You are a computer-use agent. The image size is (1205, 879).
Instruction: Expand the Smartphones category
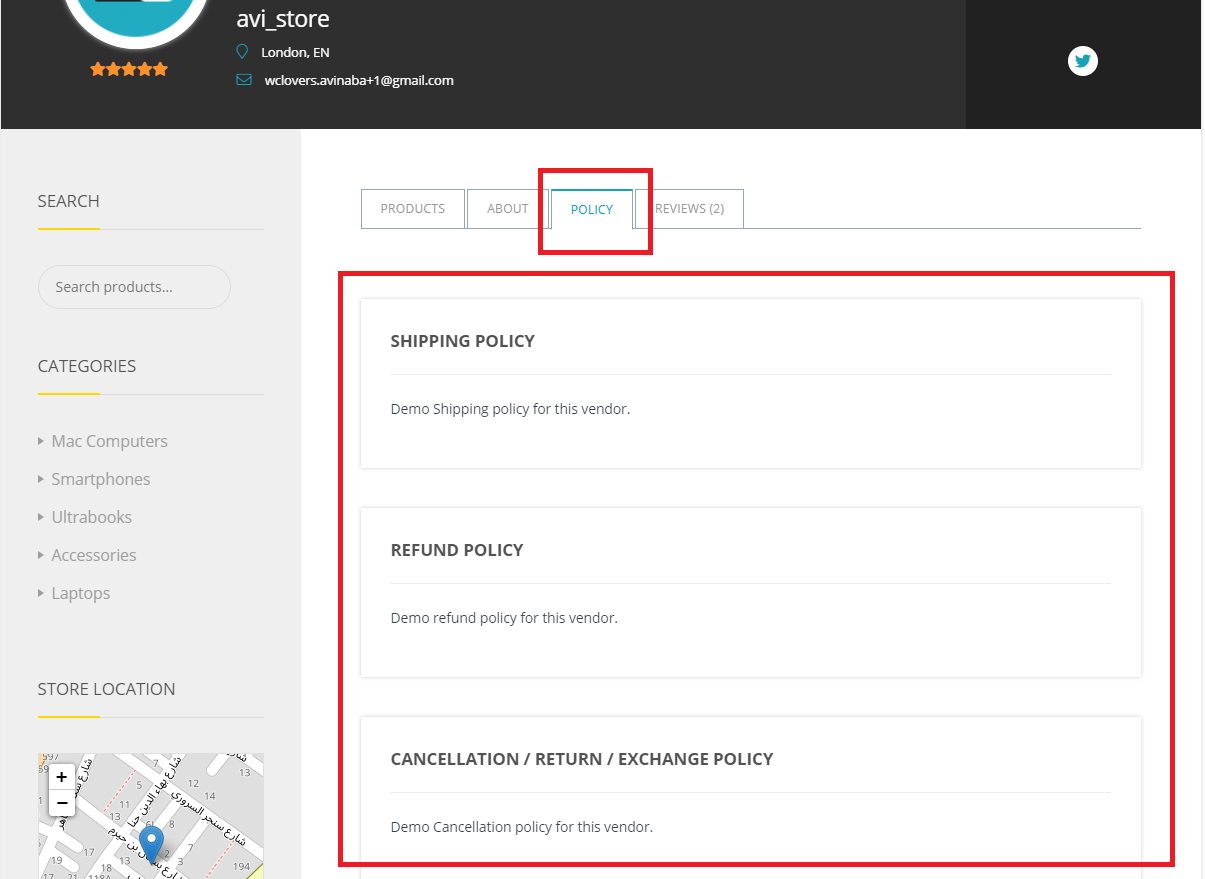point(100,478)
